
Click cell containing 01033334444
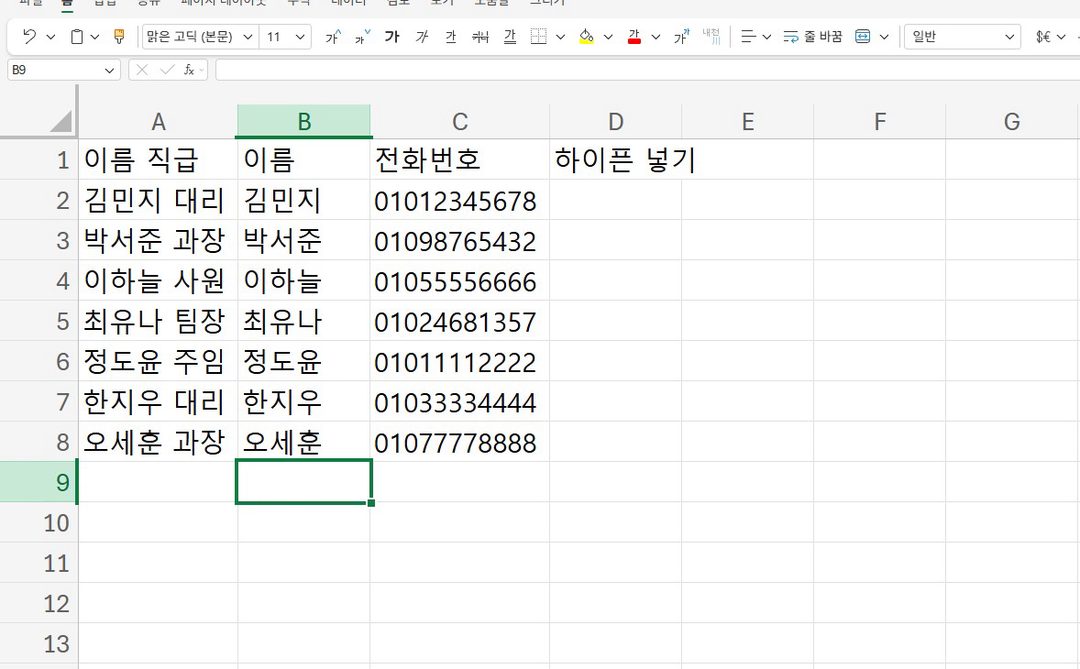click(x=460, y=402)
